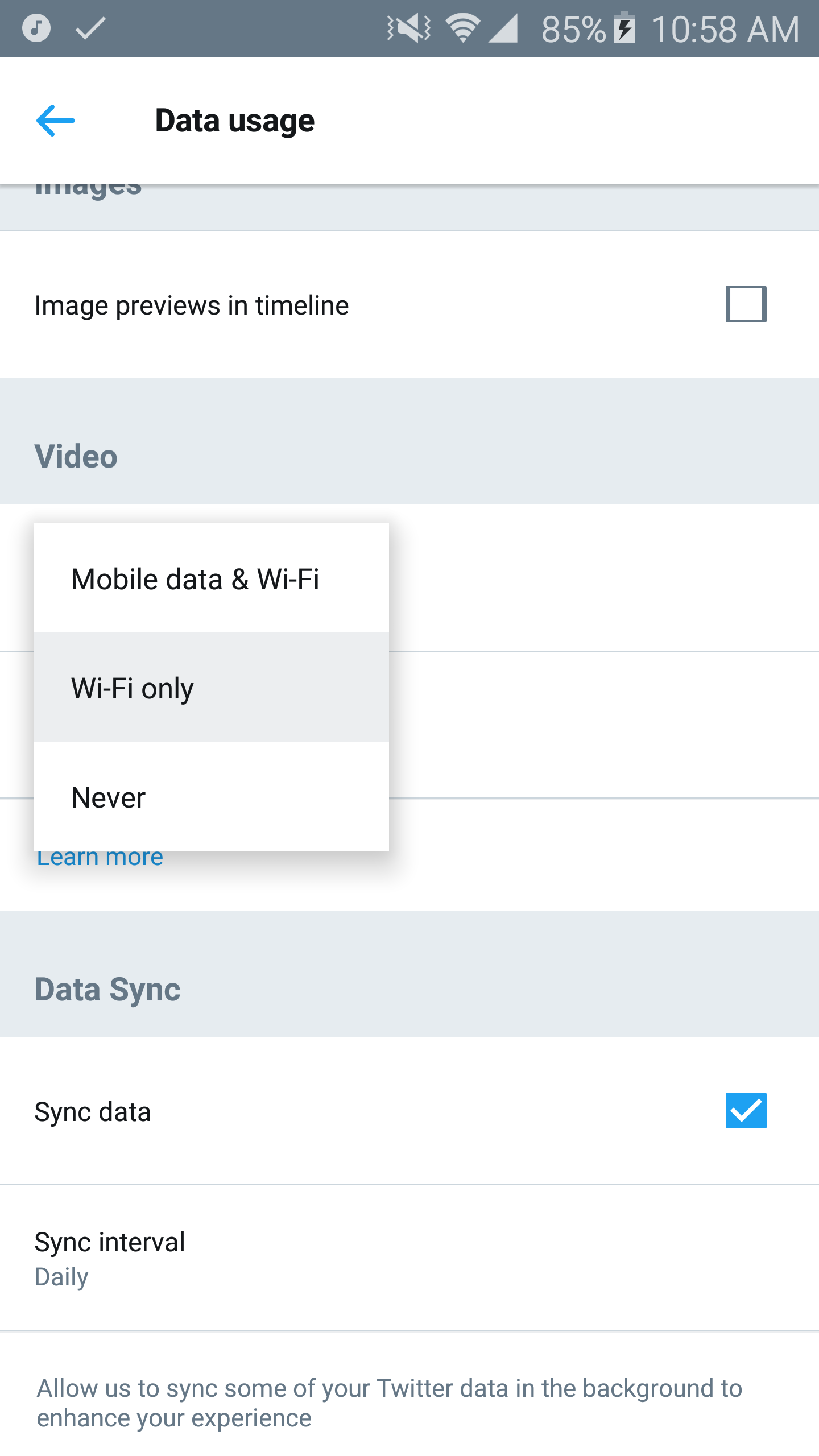Image resolution: width=819 pixels, height=1456 pixels.
Task: Tap the 10:58 AM clock
Action: [725, 29]
